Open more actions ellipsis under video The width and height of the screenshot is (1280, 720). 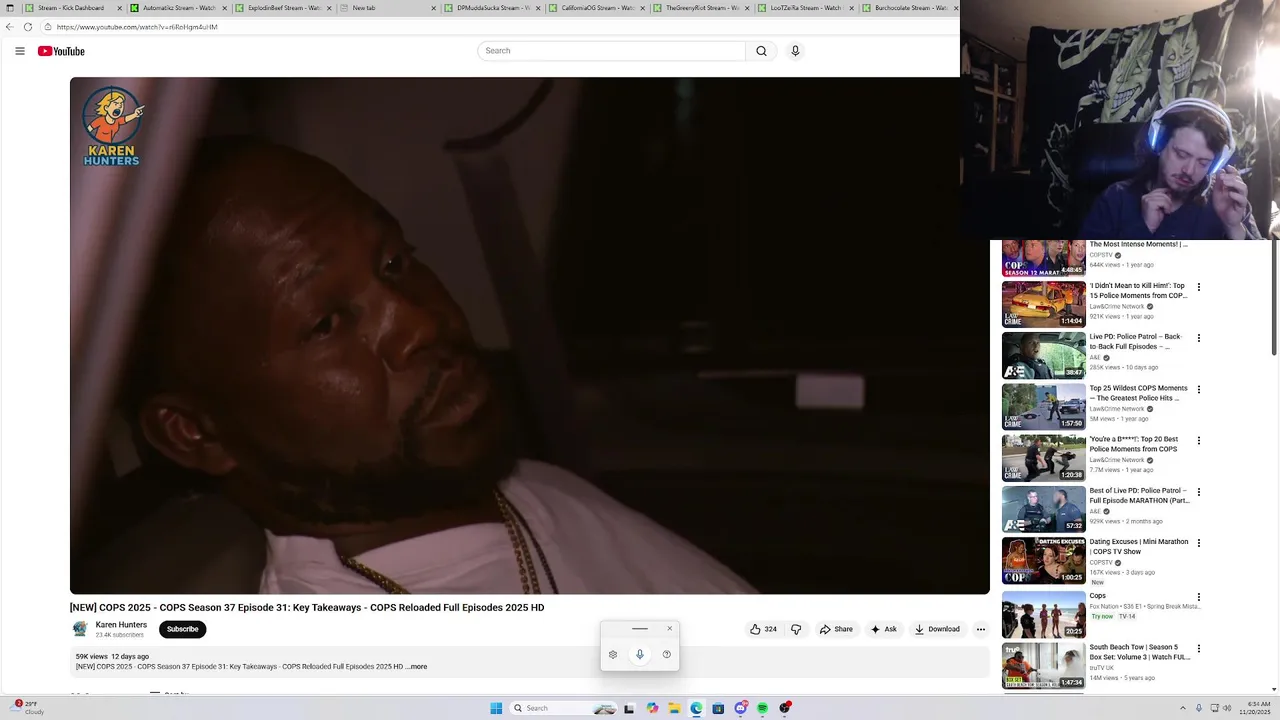tap(981, 629)
